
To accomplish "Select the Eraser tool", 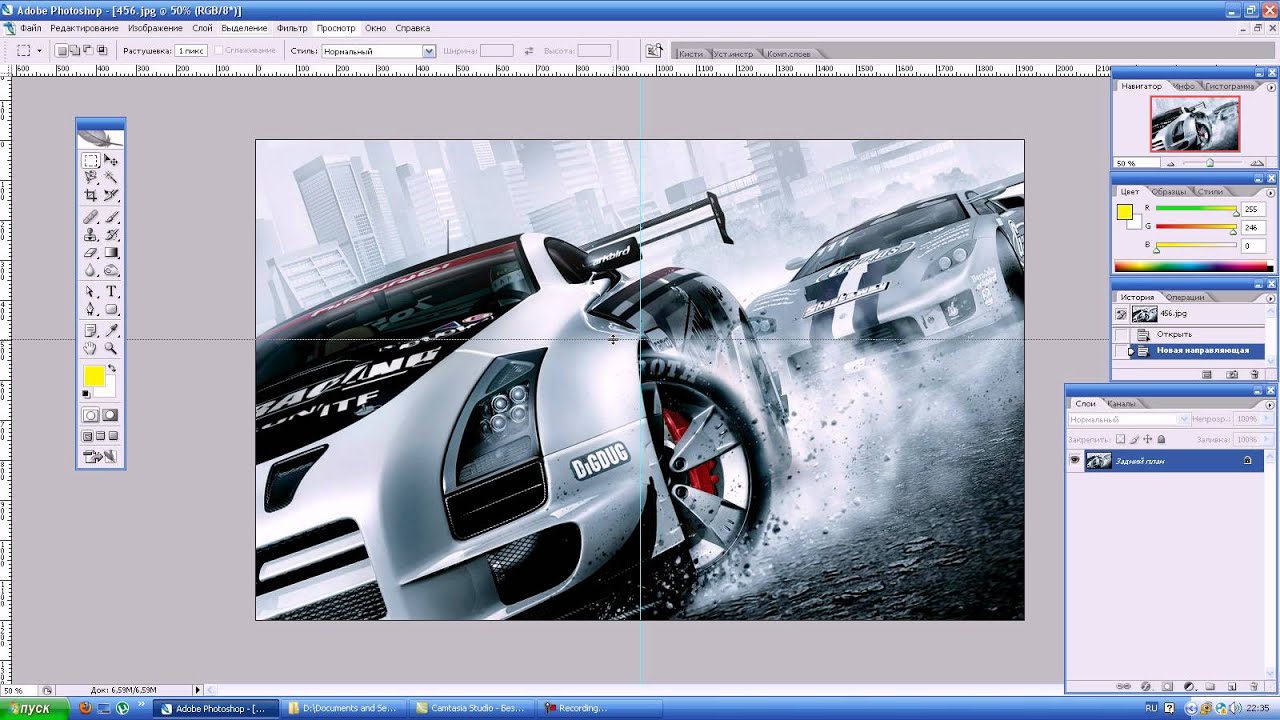I will [90, 252].
